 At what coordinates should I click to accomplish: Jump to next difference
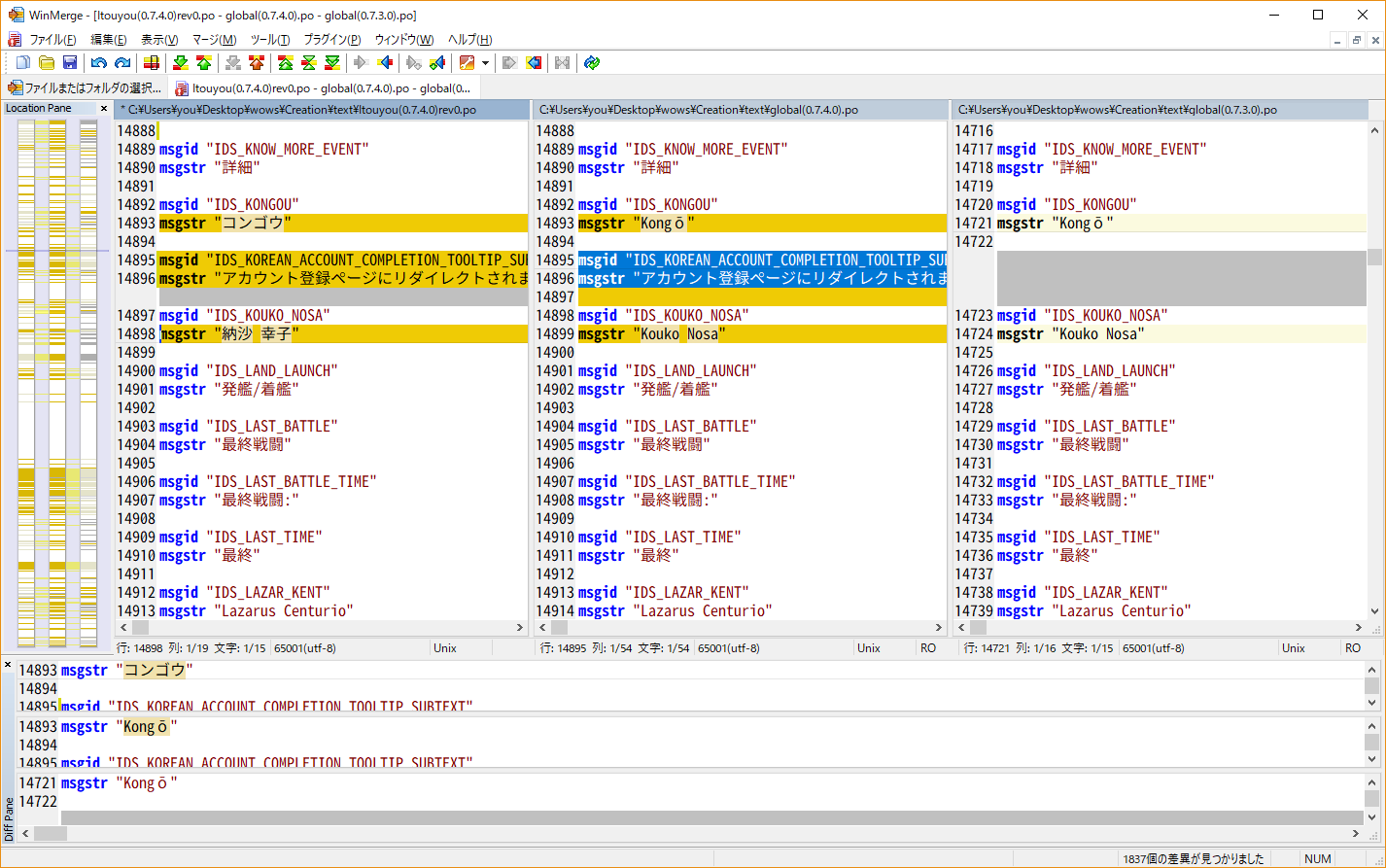181,63
